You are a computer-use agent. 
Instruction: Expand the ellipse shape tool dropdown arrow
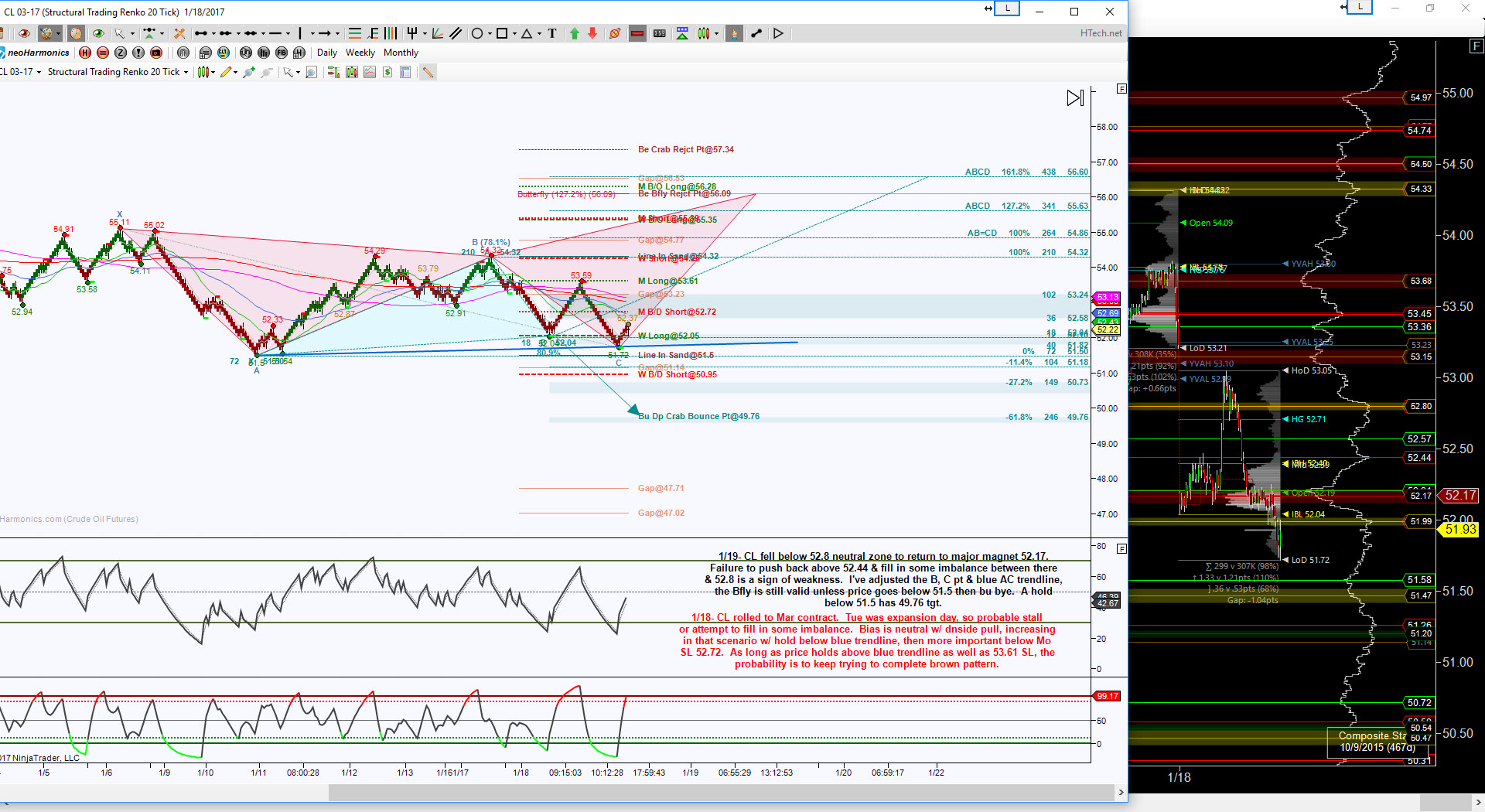click(490, 34)
